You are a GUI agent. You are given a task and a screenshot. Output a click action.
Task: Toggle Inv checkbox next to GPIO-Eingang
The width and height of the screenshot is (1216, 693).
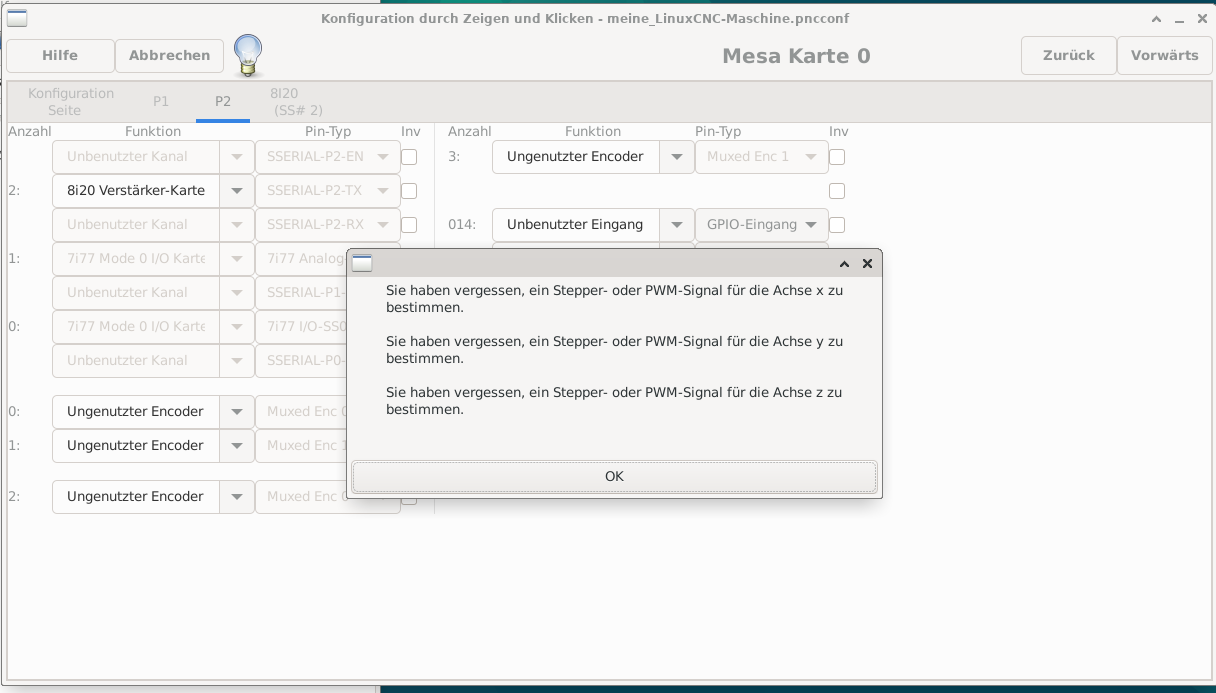(837, 225)
